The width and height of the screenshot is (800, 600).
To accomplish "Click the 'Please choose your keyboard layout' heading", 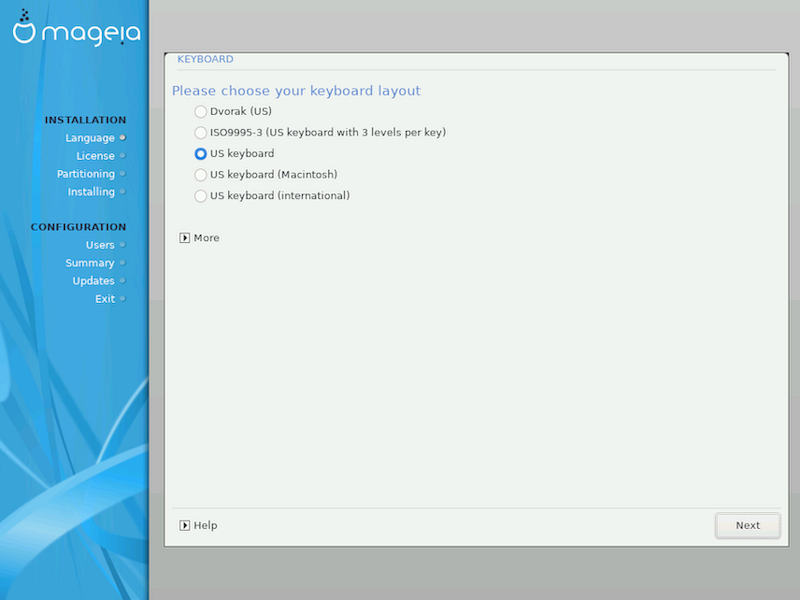I will tap(296, 91).
